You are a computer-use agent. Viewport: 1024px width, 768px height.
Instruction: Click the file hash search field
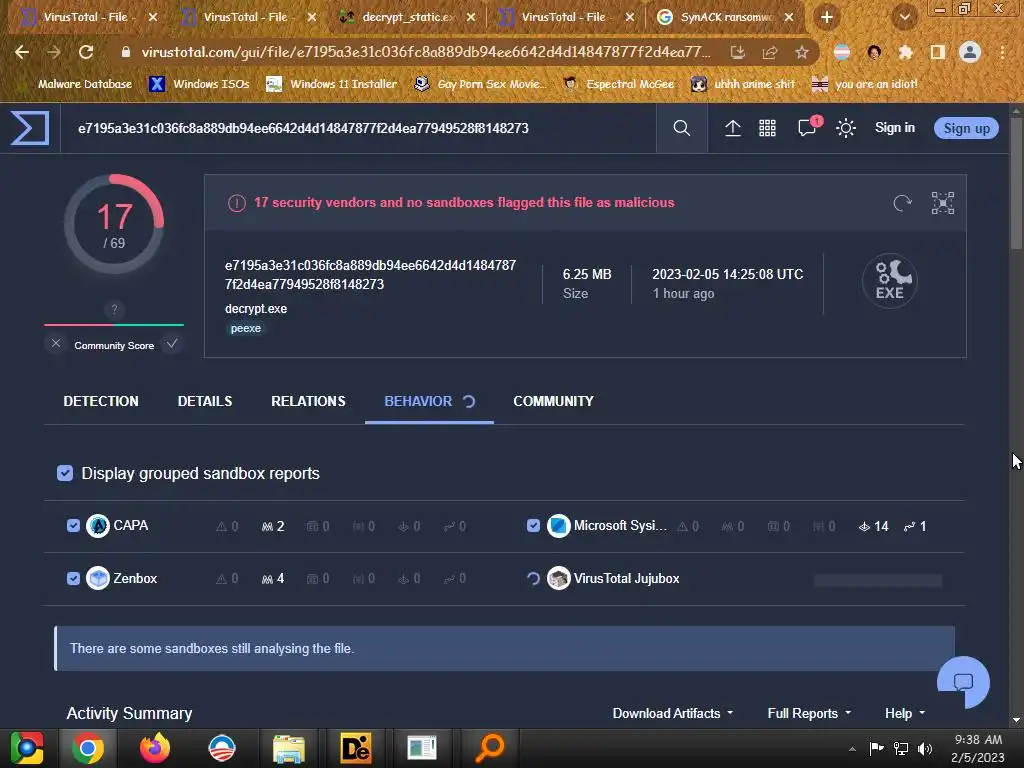(x=358, y=128)
